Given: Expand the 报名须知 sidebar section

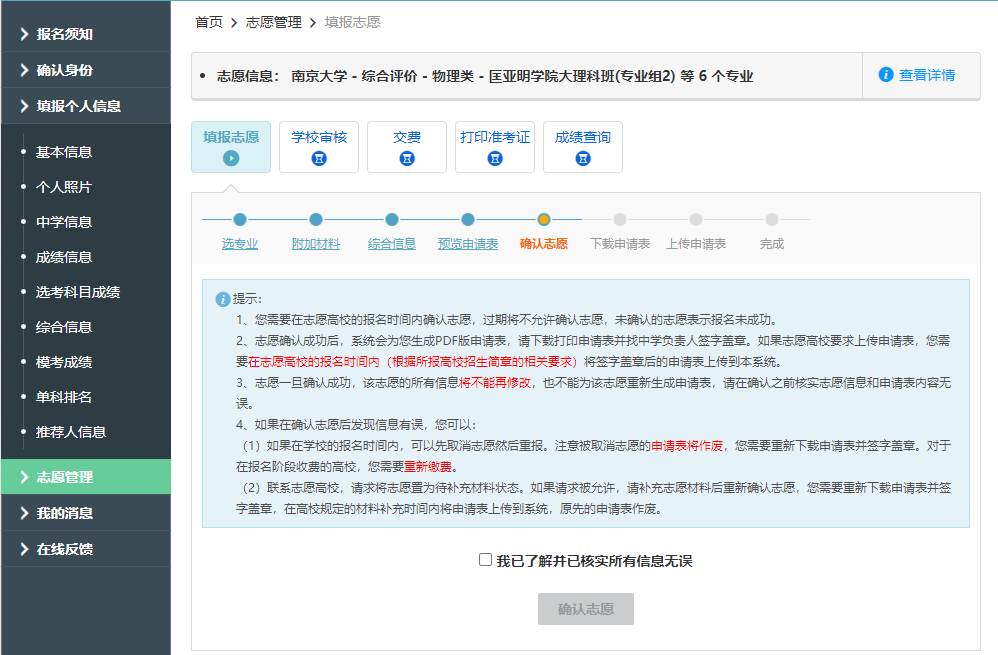Looking at the screenshot, I should tap(65, 34).
